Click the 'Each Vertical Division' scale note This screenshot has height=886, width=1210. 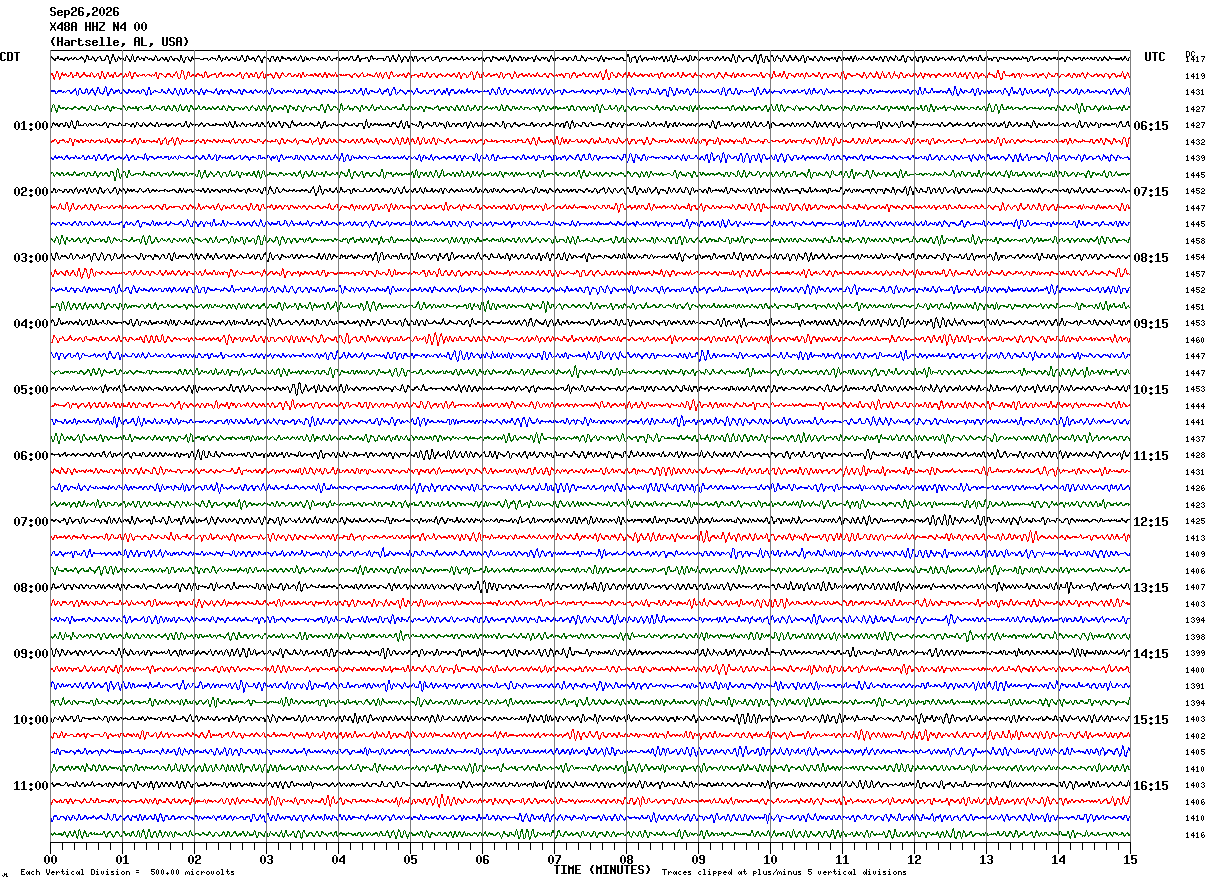pos(127,873)
